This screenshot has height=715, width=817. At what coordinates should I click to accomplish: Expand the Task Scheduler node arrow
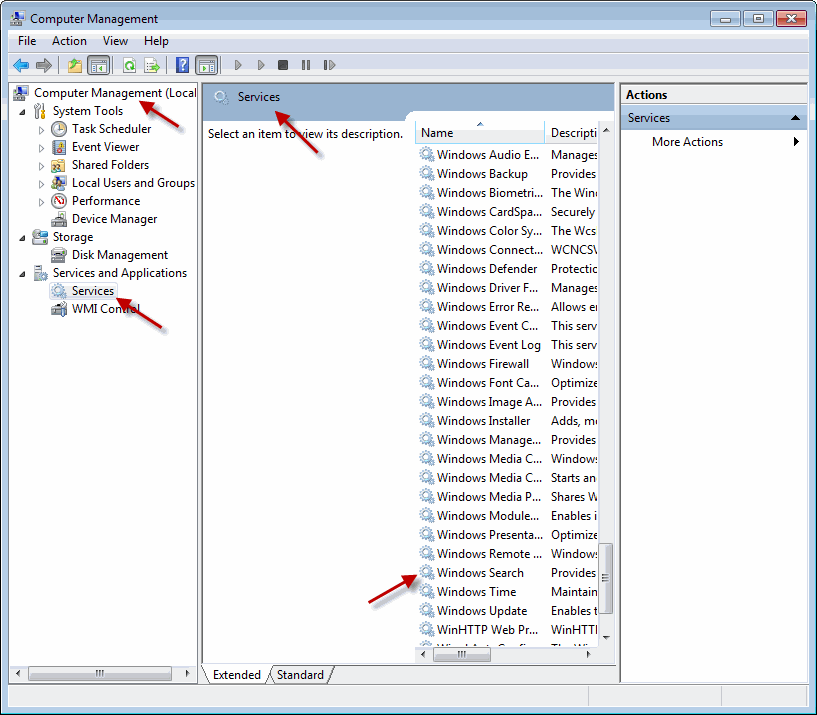coord(41,129)
